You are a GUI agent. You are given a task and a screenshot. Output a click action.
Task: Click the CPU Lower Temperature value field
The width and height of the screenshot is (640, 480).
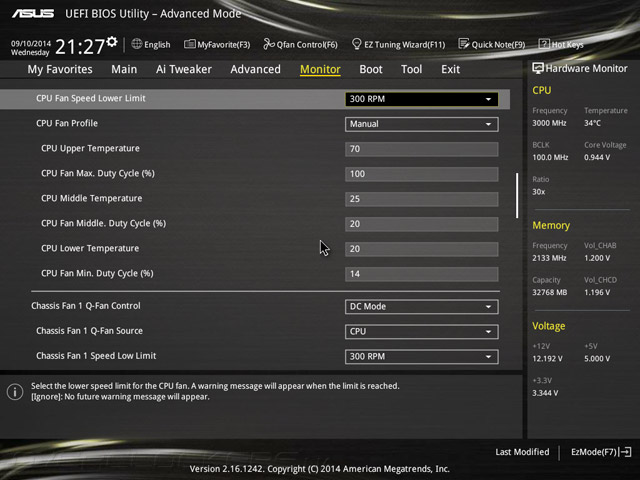tap(422, 249)
